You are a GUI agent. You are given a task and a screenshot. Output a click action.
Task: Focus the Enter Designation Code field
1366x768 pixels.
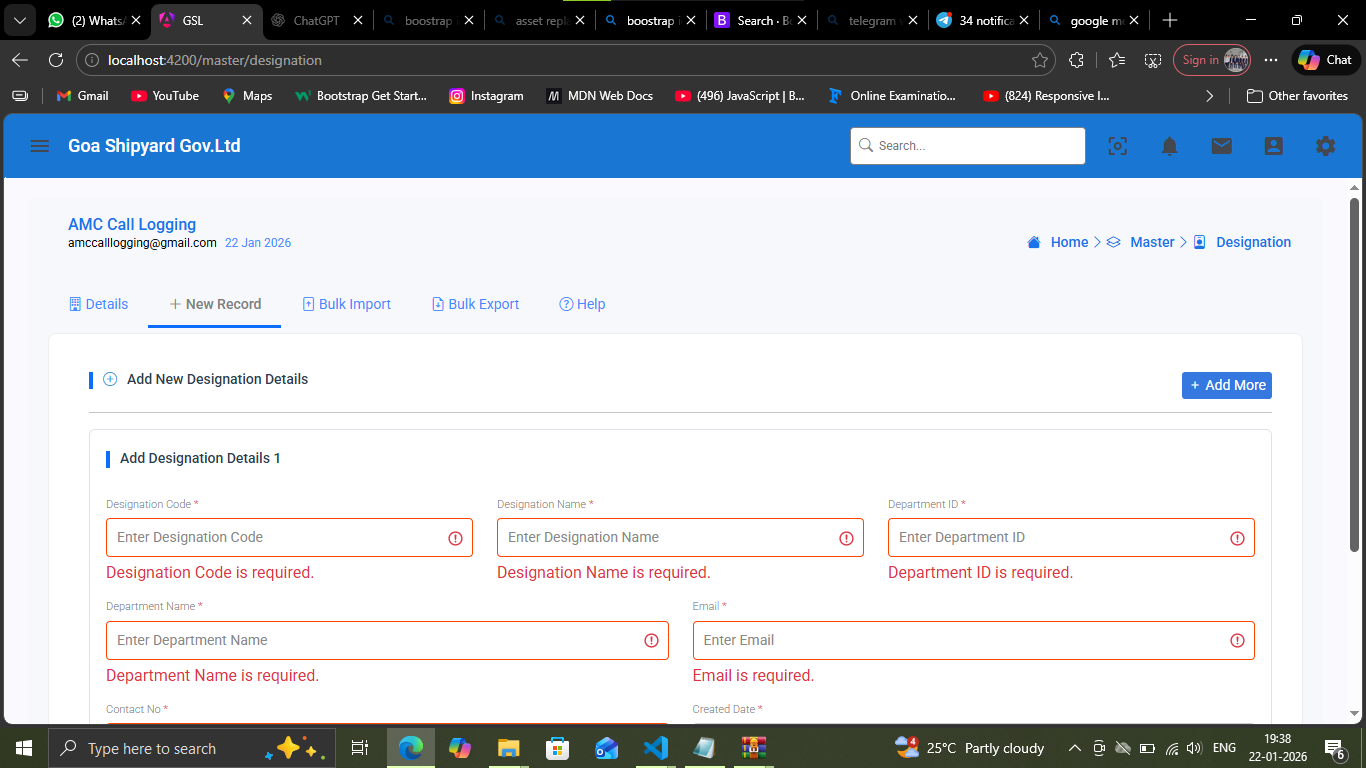pos(289,537)
